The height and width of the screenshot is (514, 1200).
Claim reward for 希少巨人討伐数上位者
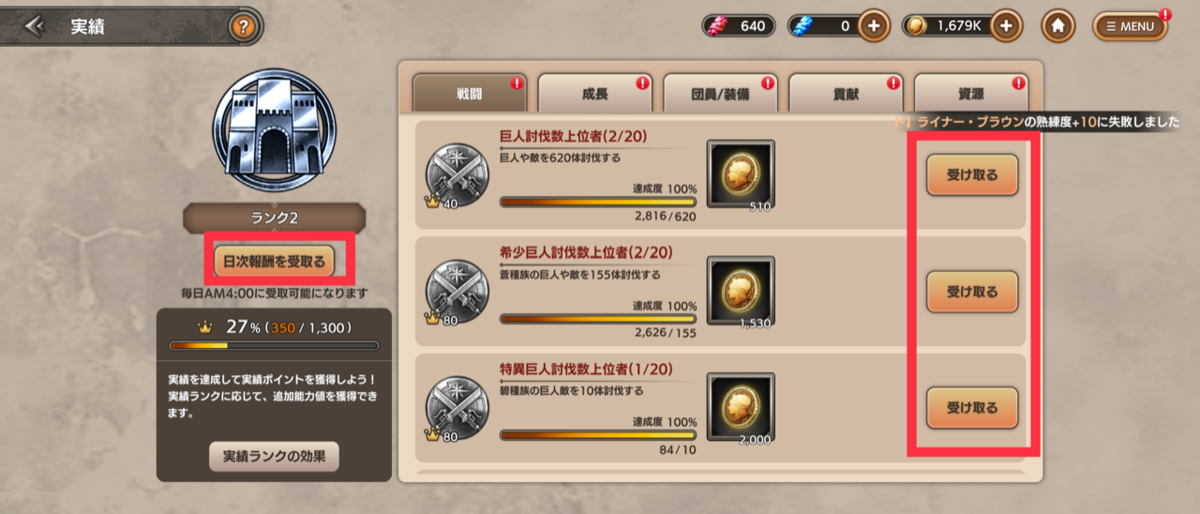pos(972,292)
